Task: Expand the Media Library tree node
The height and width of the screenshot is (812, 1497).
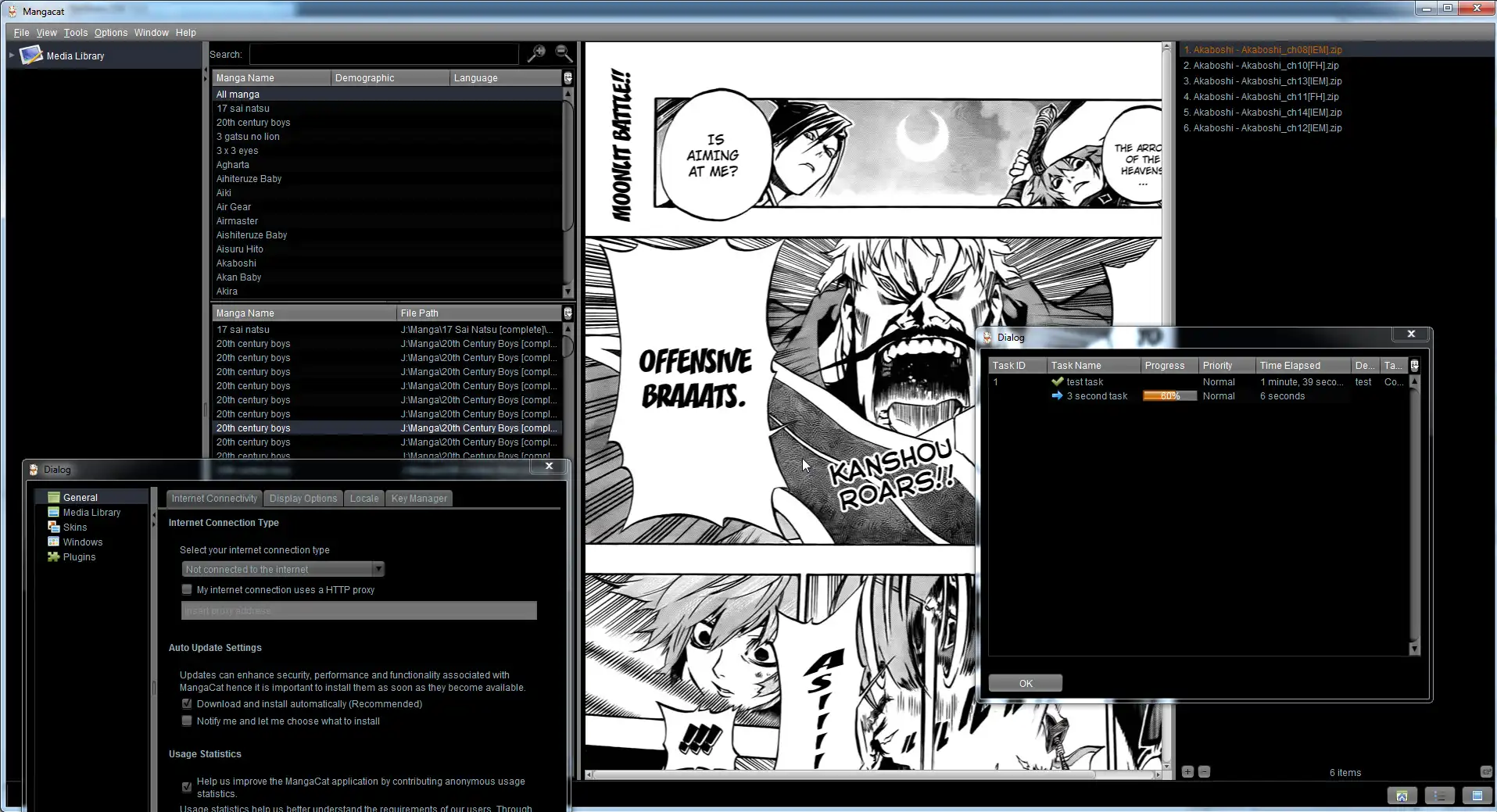Action: coord(12,55)
